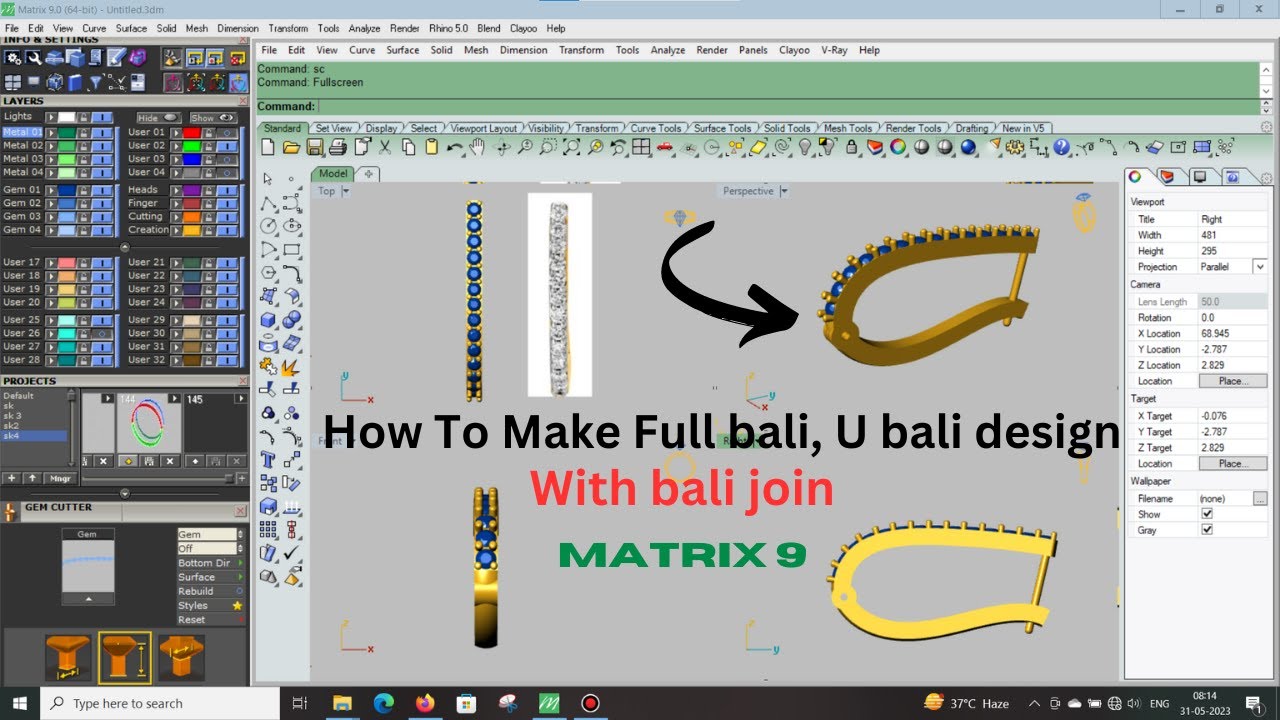This screenshot has width=1280, height=720.
Task: Click the Place button for Target Location
Action: 1232,464
